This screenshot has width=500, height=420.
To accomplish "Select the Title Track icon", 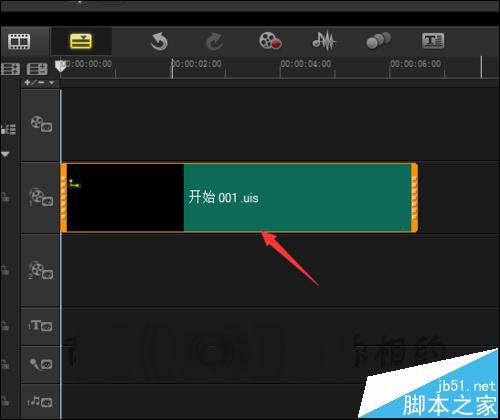I will (40, 326).
